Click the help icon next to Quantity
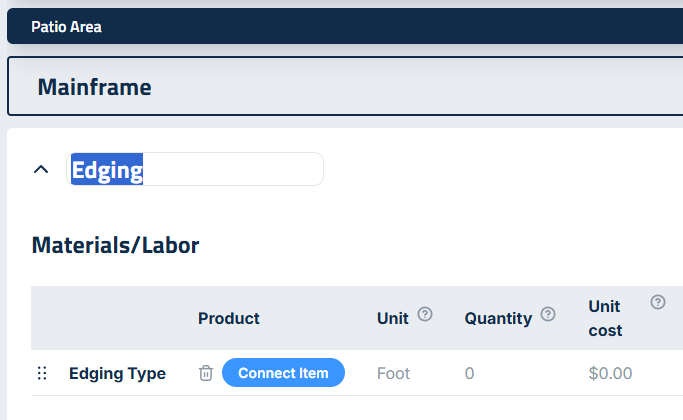The image size is (683, 420). tap(548, 315)
